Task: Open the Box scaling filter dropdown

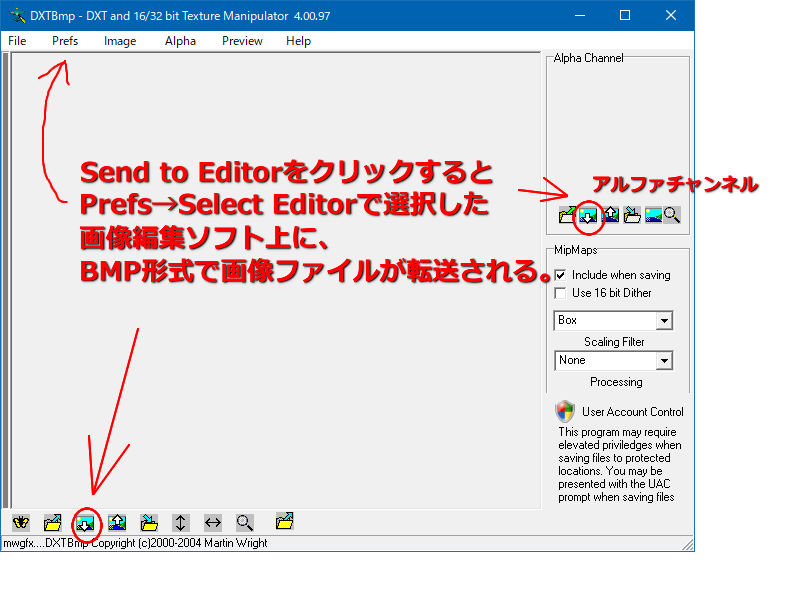Action: (x=664, y=321)
